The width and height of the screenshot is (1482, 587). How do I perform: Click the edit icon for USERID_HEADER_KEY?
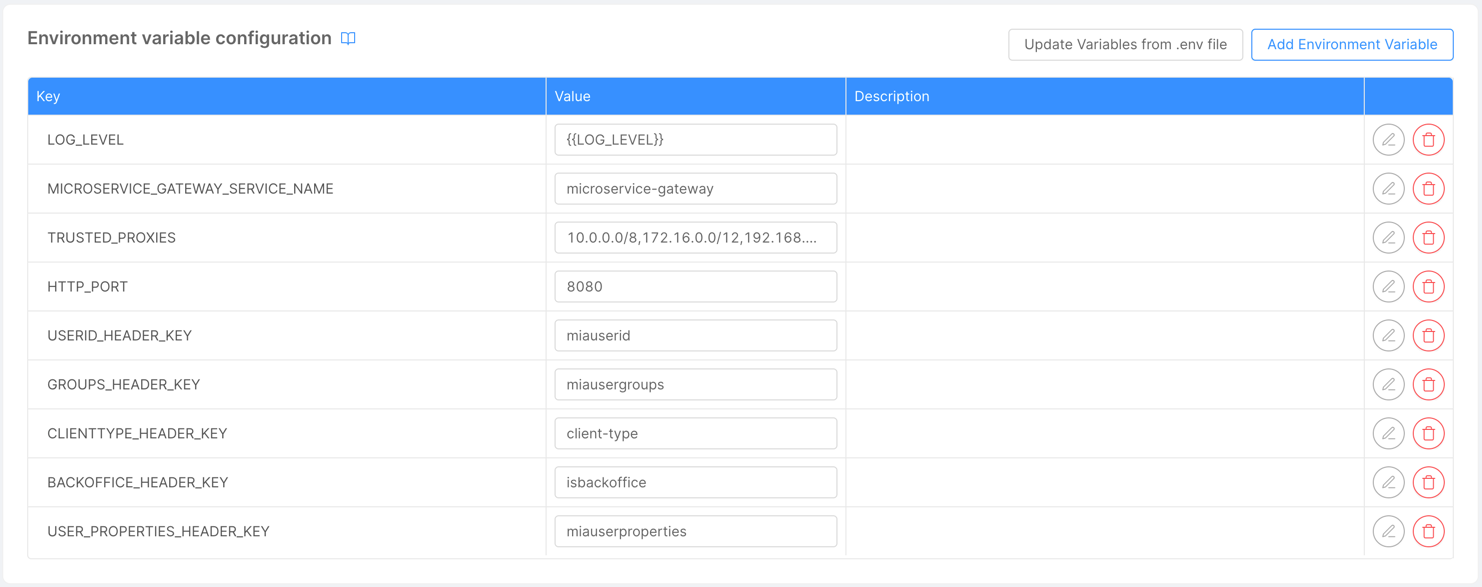[x=1388, y=335]
